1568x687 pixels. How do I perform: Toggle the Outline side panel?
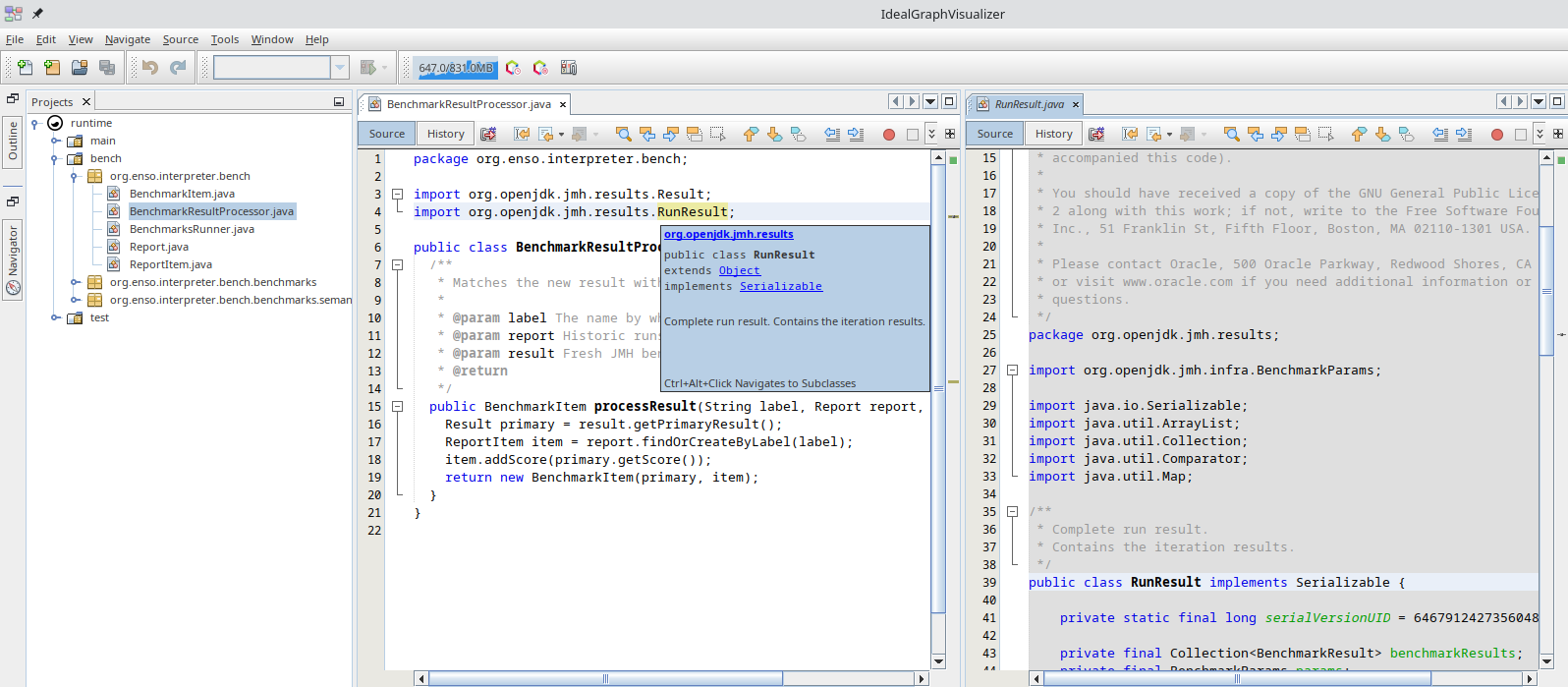click(x=13, y=142)
